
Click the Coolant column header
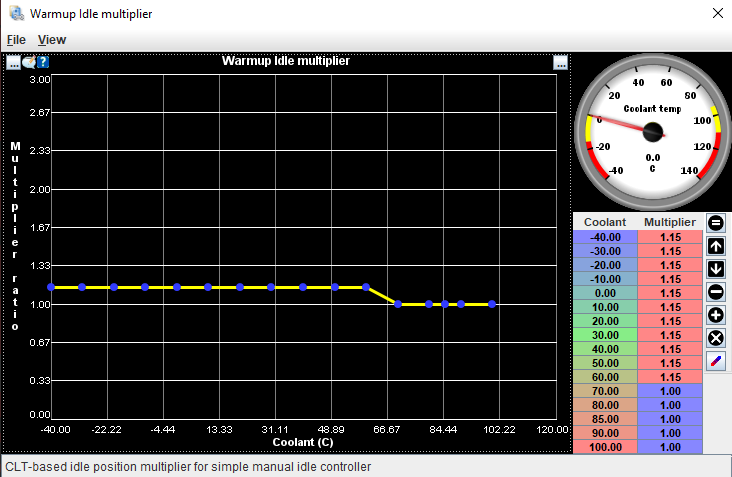(605, 222)
